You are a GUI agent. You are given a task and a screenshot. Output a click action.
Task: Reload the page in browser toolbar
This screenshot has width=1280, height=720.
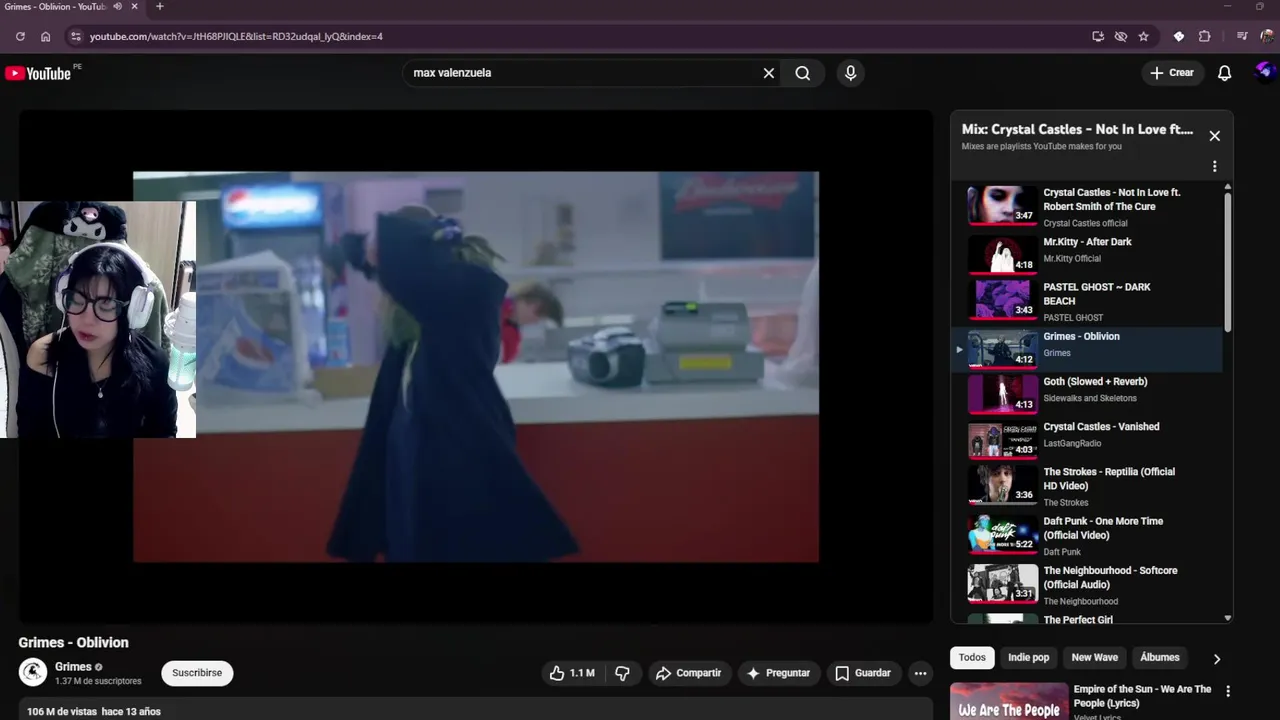(20, 36)
